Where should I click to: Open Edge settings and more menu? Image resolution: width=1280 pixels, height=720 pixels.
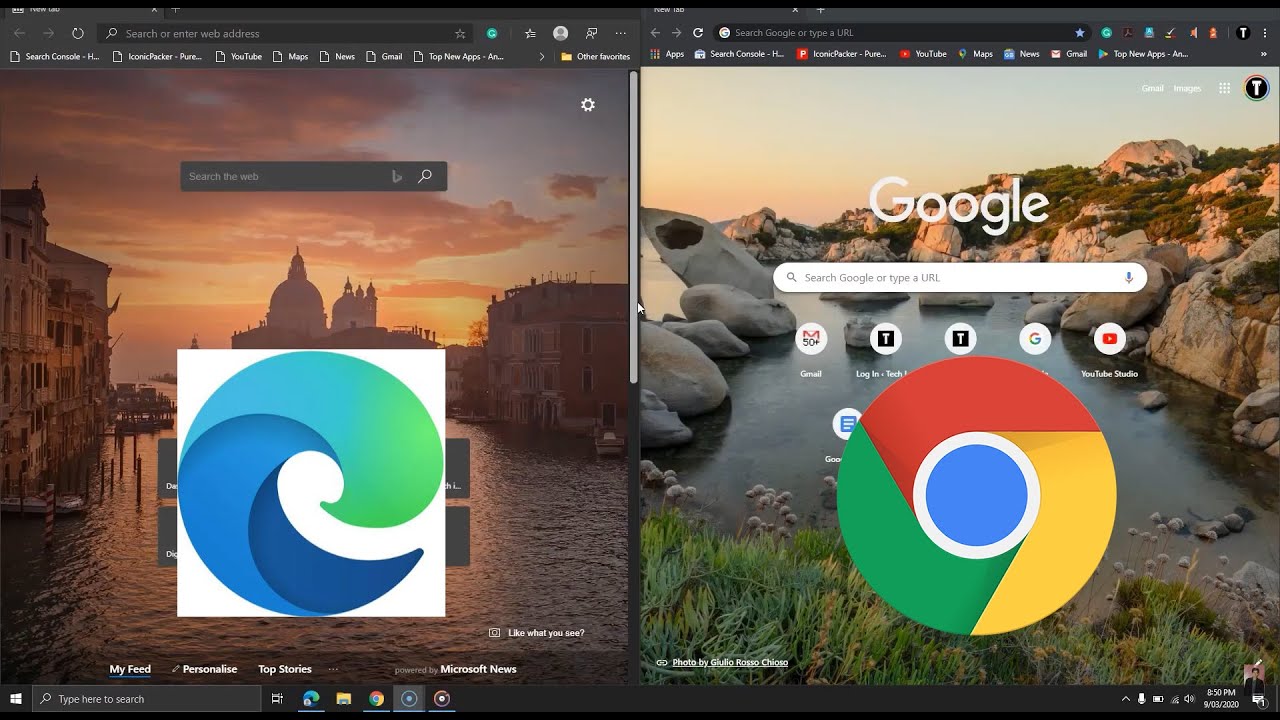click(x=621, y=33)
